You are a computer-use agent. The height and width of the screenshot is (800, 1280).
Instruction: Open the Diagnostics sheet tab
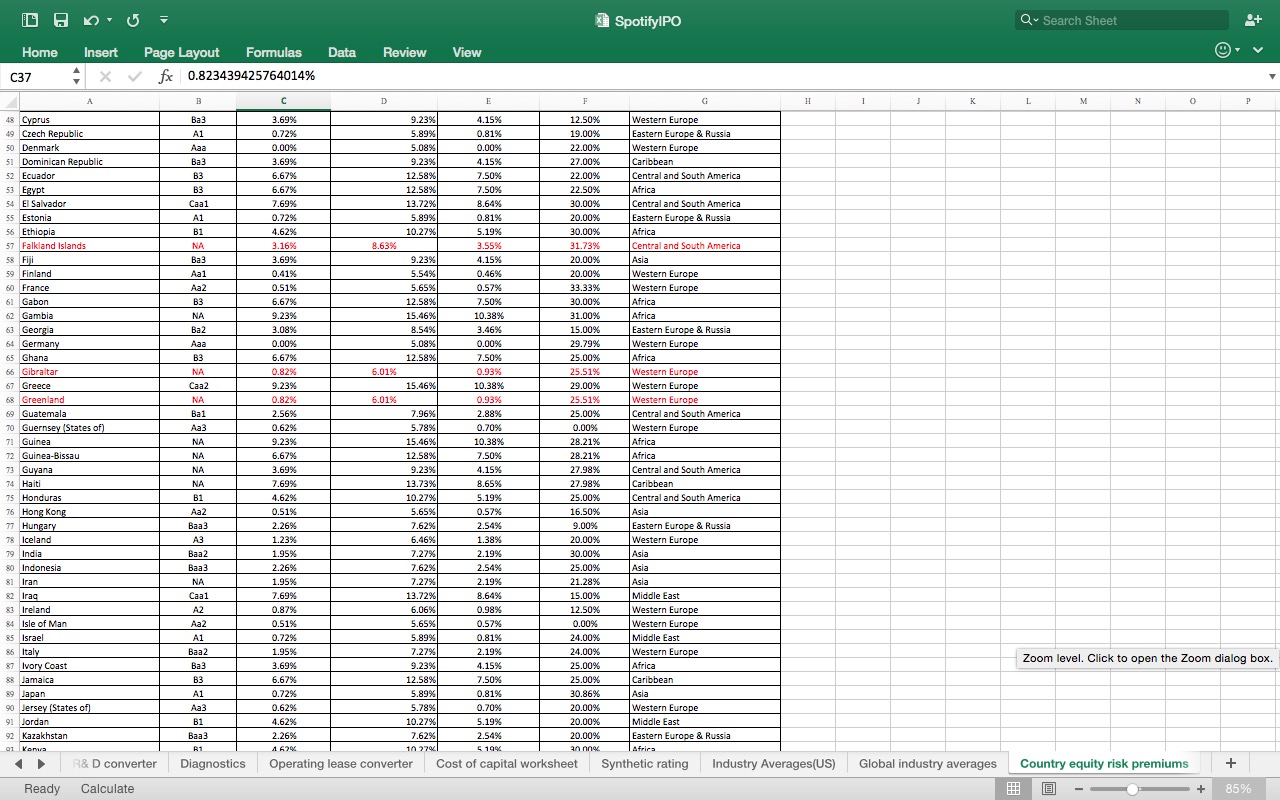click(x=212, y=762)
